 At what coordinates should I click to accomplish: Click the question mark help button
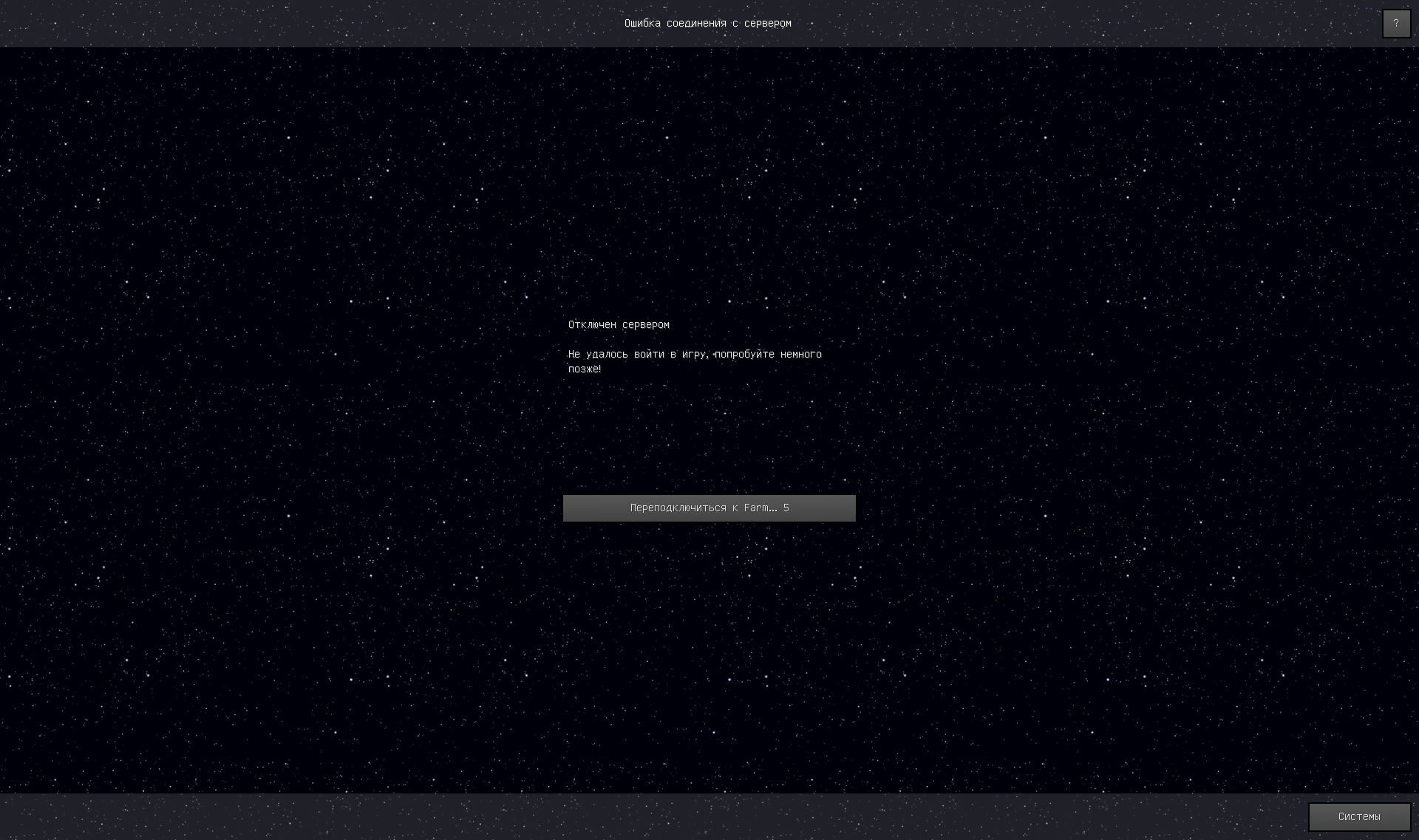click(x=1396, y=24)
